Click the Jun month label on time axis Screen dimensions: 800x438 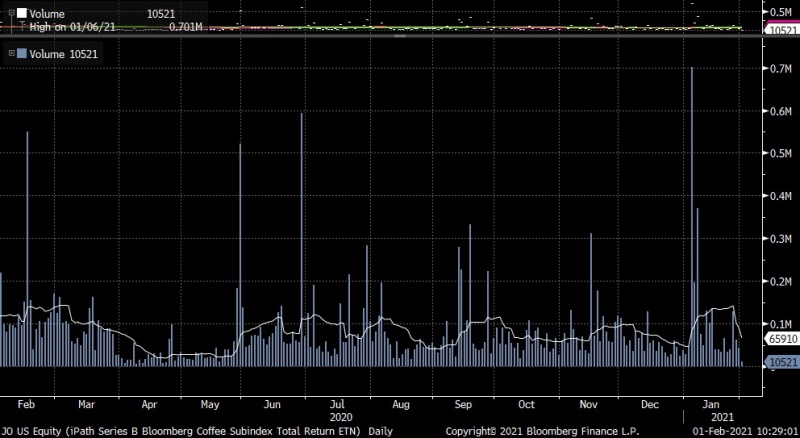[x=272, y=404]
